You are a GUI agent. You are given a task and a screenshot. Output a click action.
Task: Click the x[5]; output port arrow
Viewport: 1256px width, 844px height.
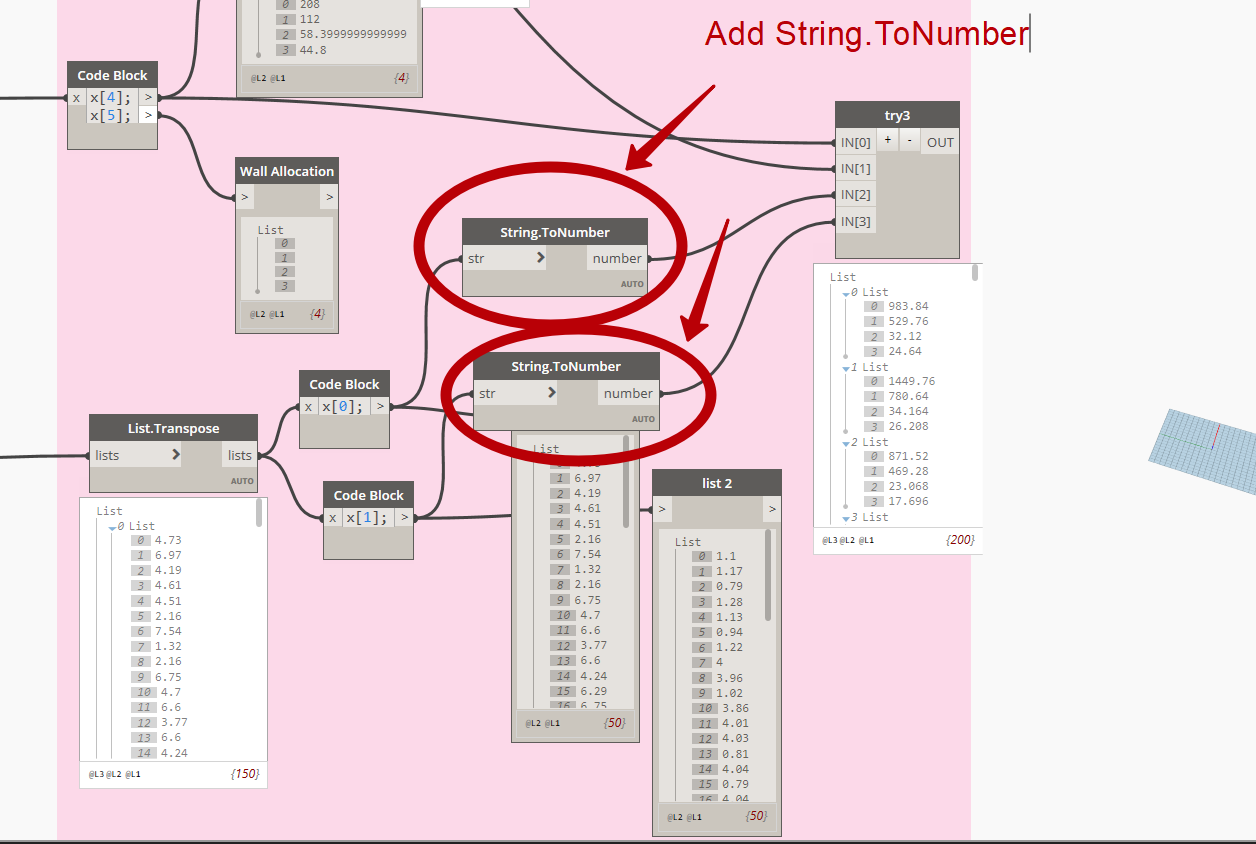[x=147, y=115]
